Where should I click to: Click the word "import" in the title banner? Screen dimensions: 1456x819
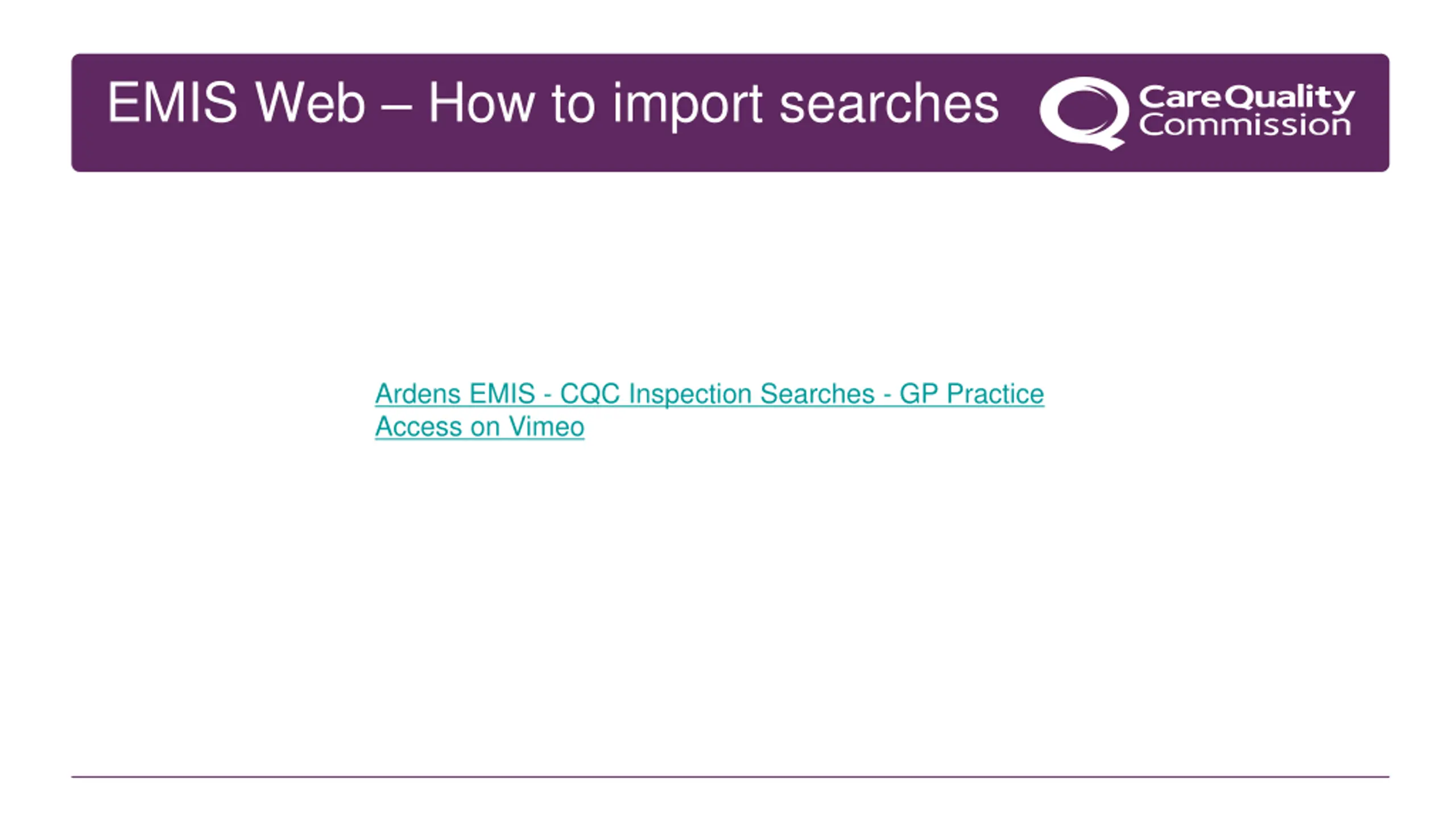687,105
